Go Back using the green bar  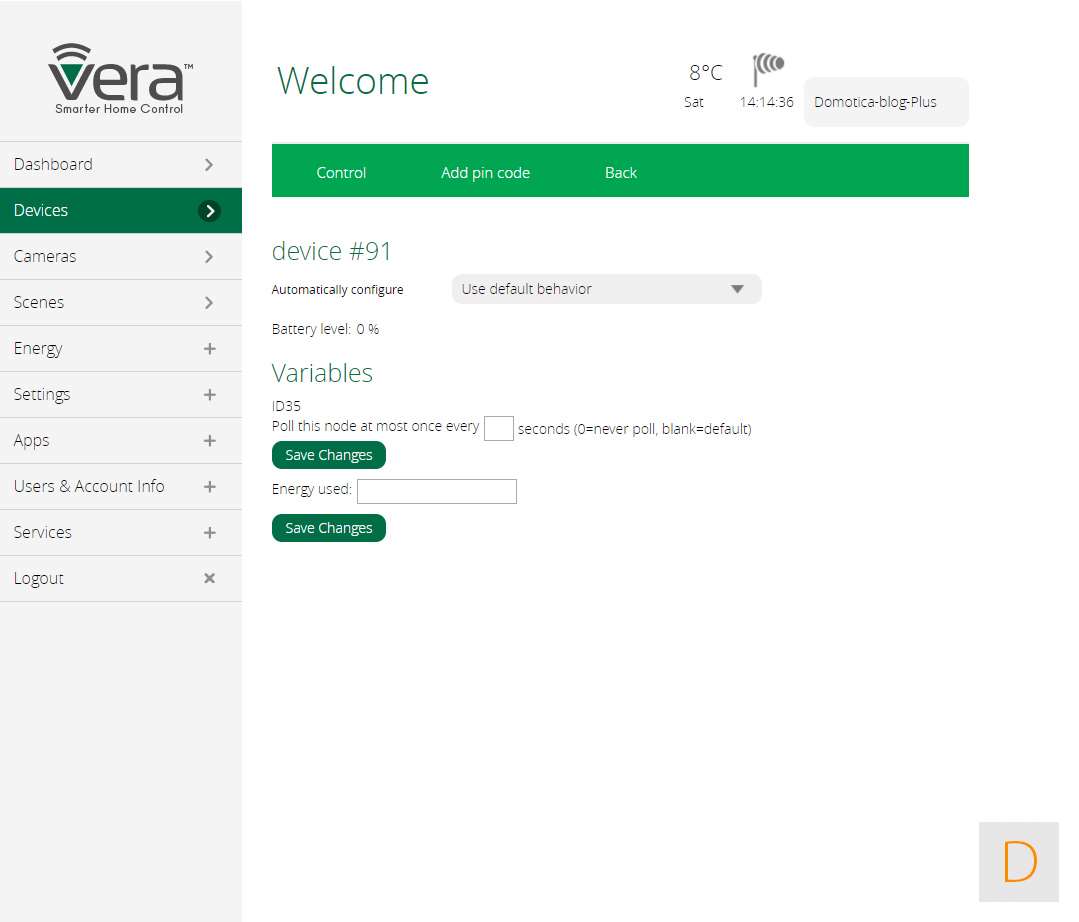pos(620,172)
